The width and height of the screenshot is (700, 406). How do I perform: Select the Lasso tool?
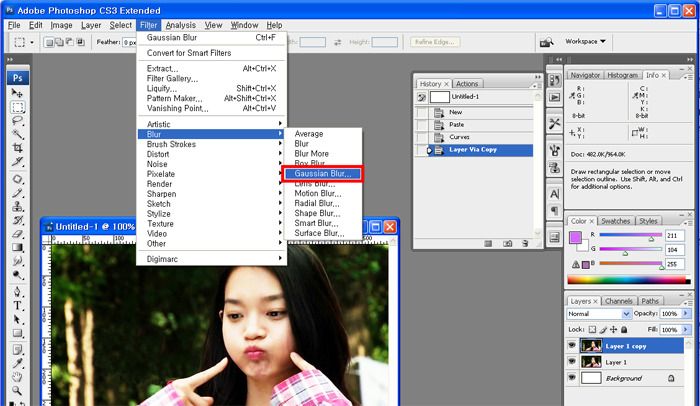17,121
